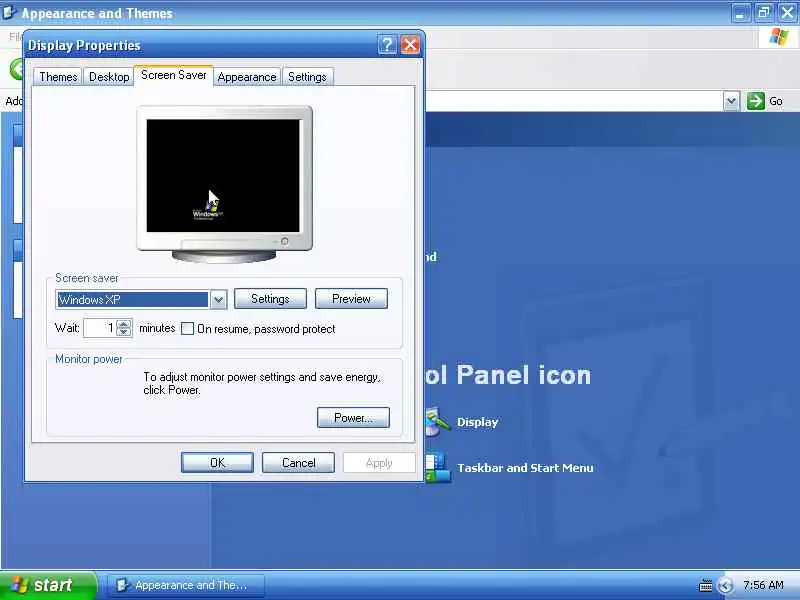Minimize the Appearance and Themes window
This screenshot has height=600, width=800.
(x=740, y=12)
